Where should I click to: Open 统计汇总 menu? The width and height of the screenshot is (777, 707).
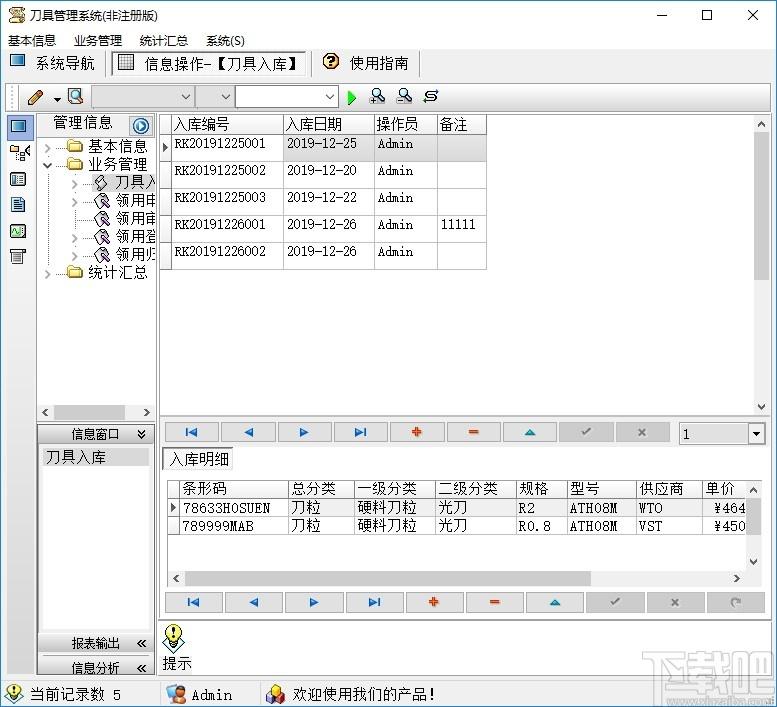pos(164,41)
